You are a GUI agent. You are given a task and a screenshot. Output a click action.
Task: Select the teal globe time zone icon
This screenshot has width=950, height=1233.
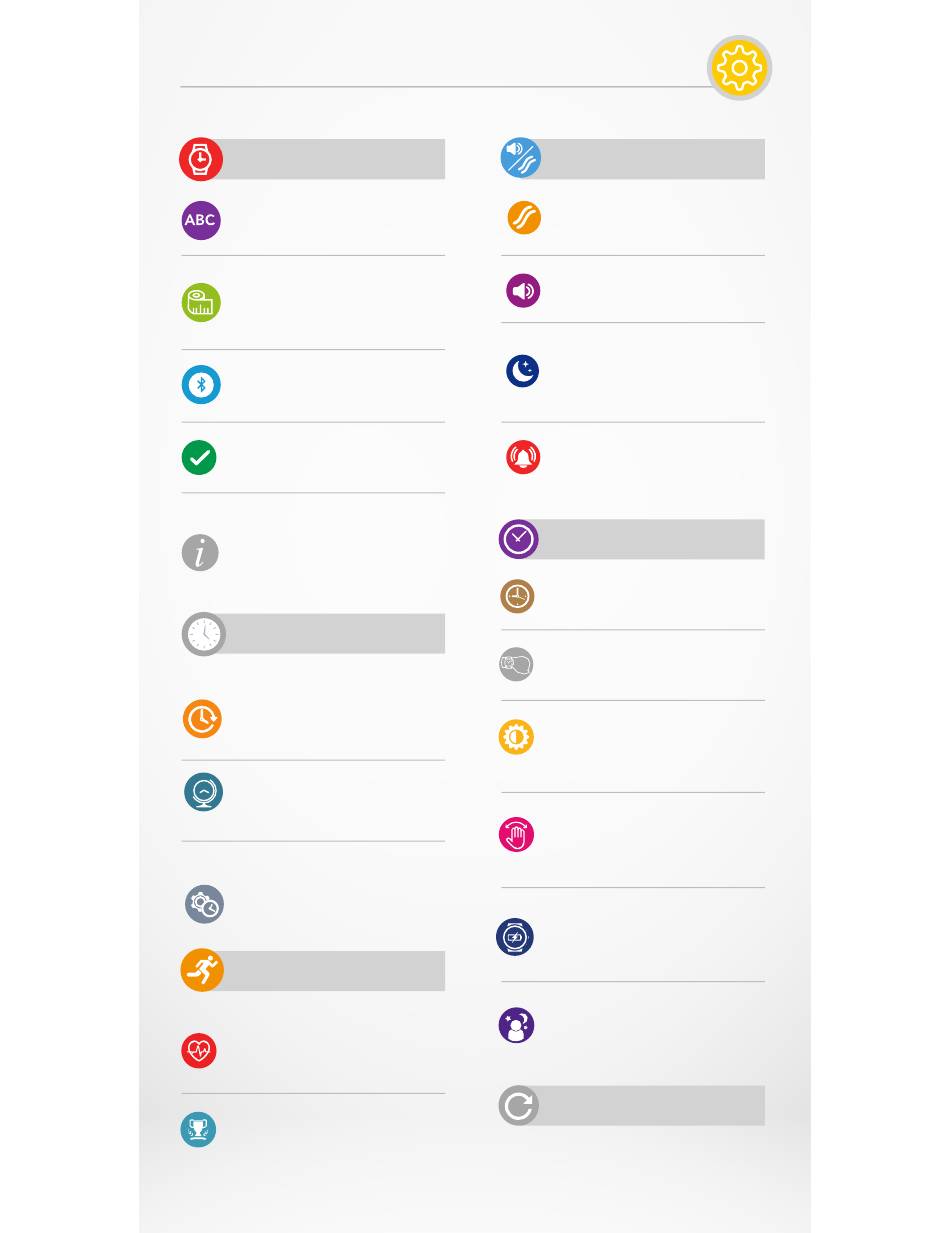[203, 792]
